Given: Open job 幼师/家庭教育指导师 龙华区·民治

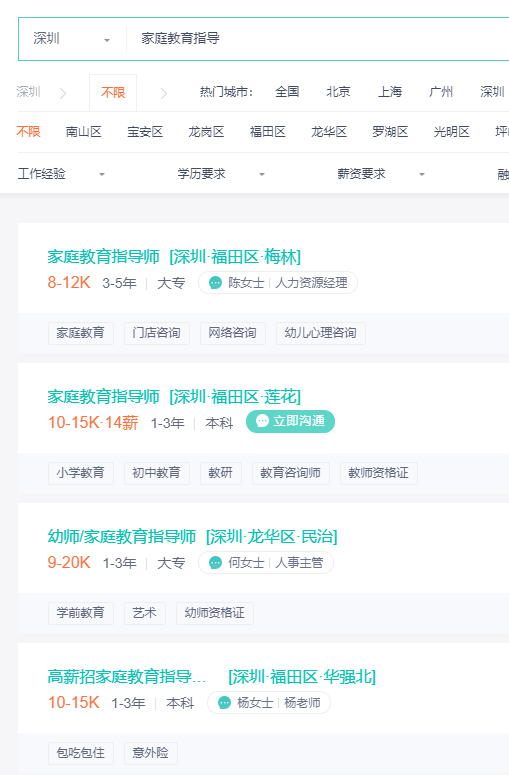Looking at the screenshot, I should tap(192, 536).
